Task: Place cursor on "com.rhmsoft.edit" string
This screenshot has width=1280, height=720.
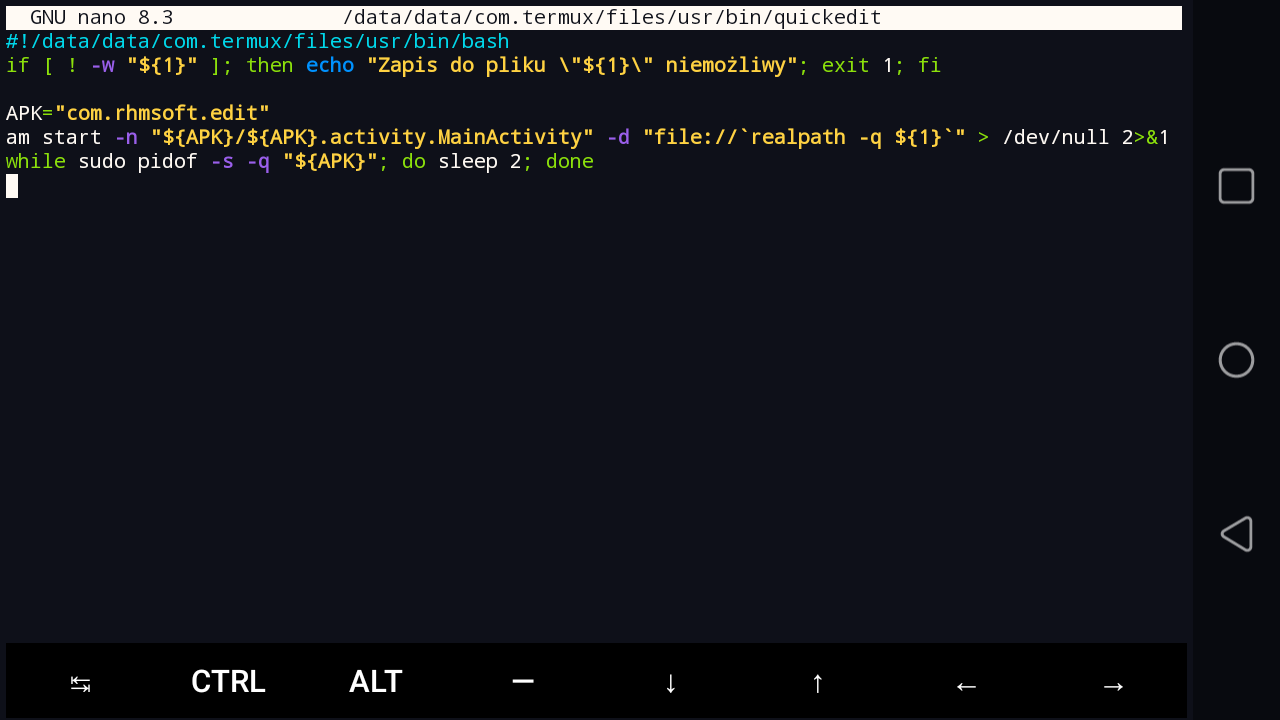Action: pyautogui.click(x=162, y=113)
